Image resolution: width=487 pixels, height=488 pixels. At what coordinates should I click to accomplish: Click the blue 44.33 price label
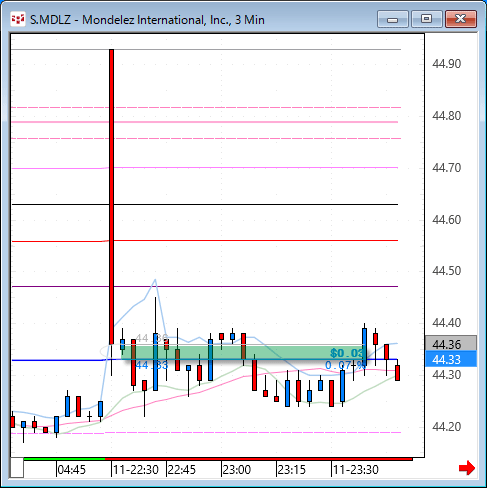[451, 359]
